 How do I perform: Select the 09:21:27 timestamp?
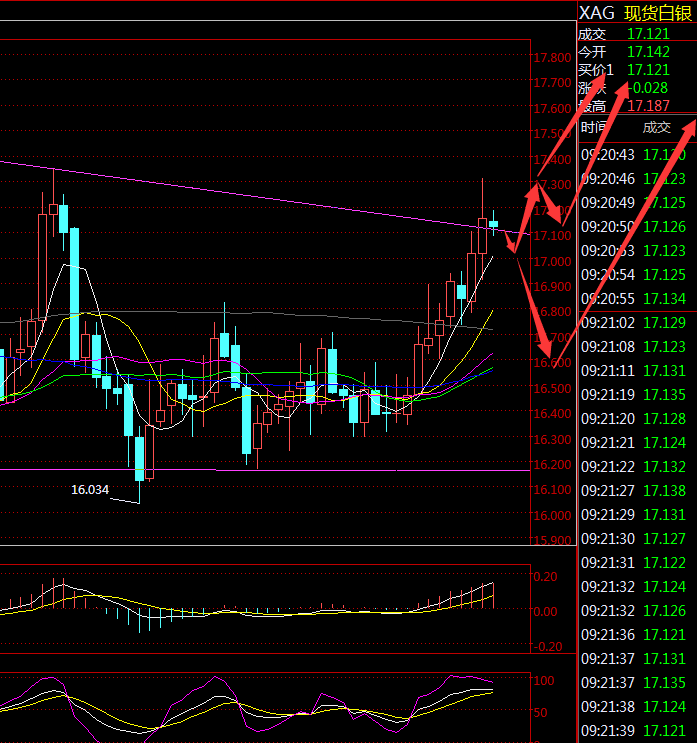tap(608, 490)
